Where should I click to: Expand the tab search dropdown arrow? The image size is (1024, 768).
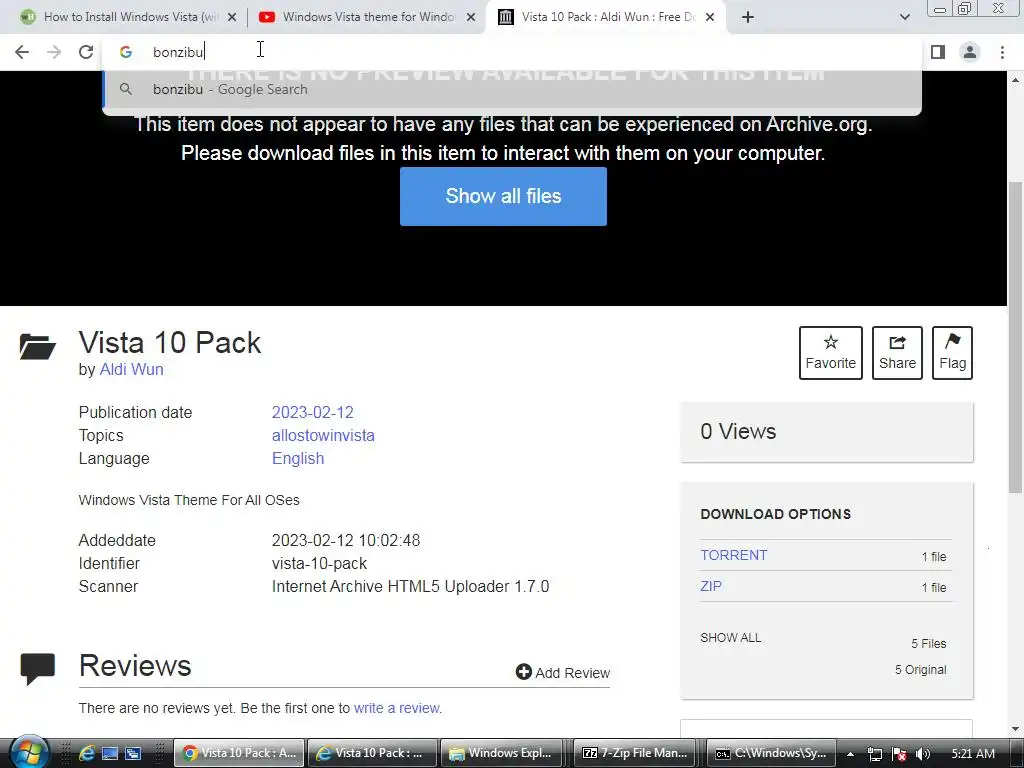(x=904, y=17)
